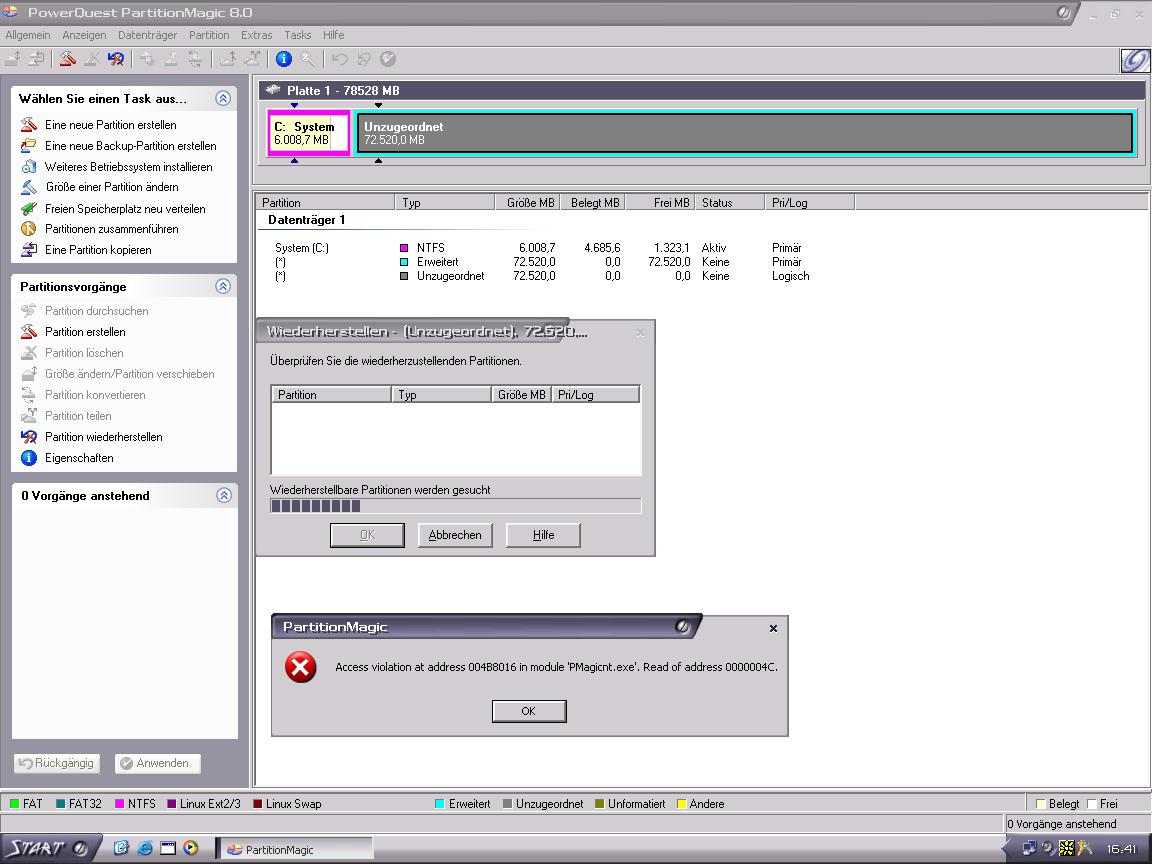Click PartitionMagic taskbar button
Screen dimensions: 1152x864
pos(295,849)
